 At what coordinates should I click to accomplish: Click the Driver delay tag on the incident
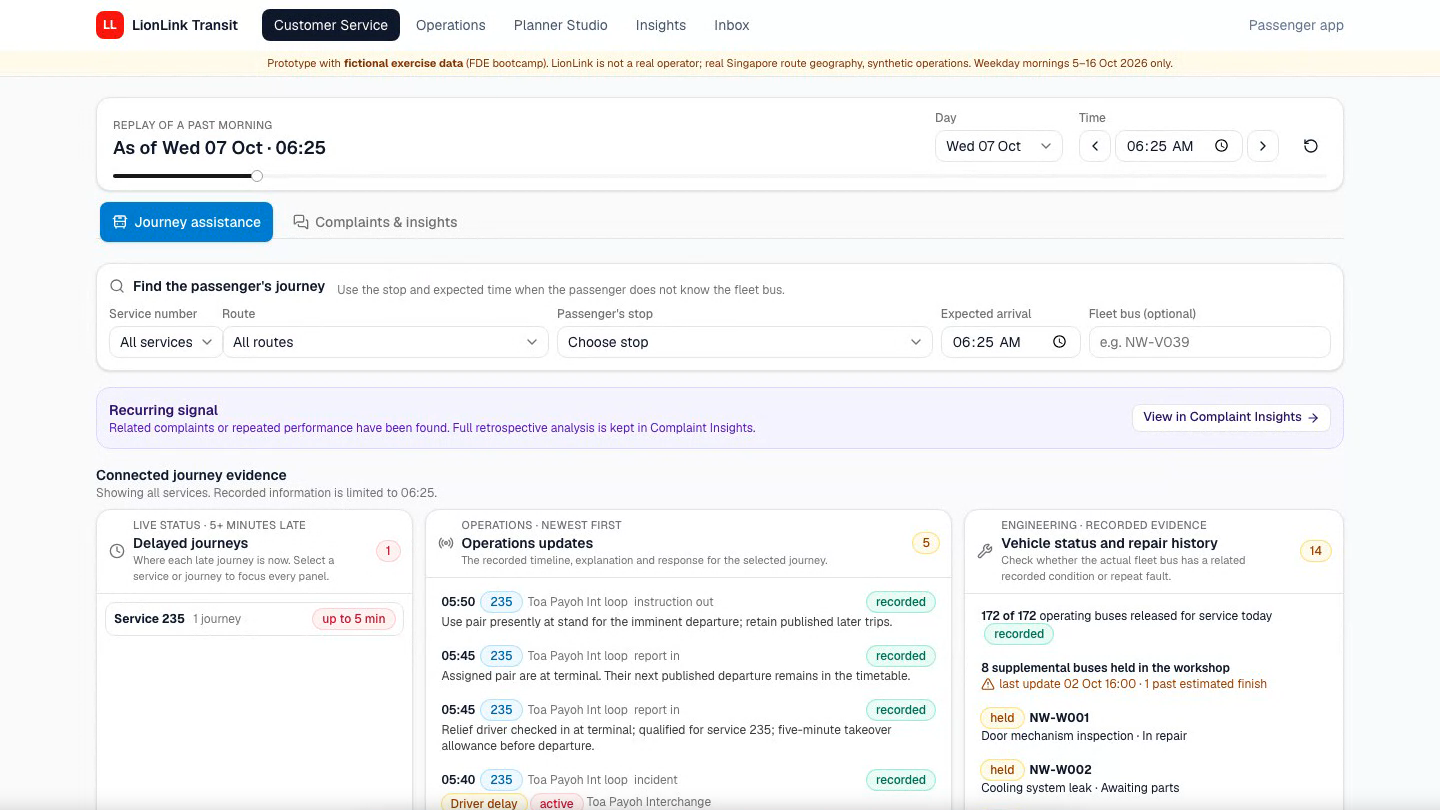pyautogui.click(x=484, y=803)
